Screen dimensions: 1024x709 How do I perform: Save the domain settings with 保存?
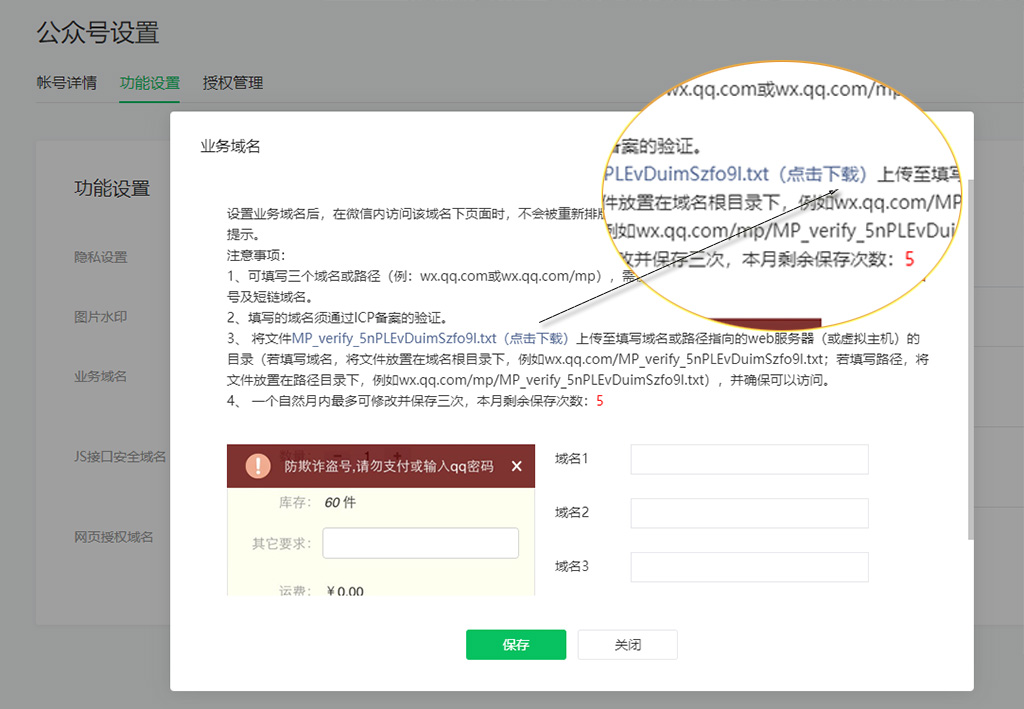[516, 644]
